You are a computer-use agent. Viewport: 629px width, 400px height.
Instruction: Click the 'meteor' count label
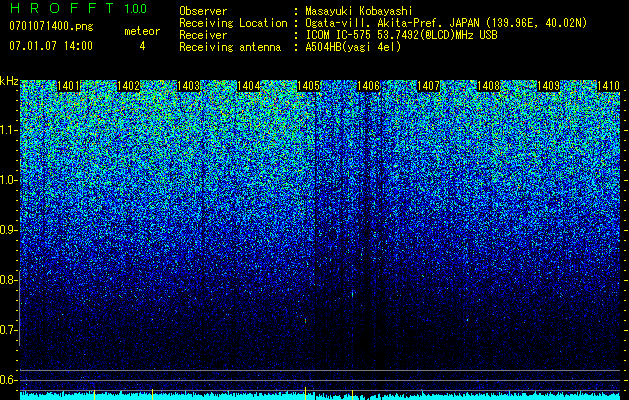pyautogui.click(x=142, y=31)
